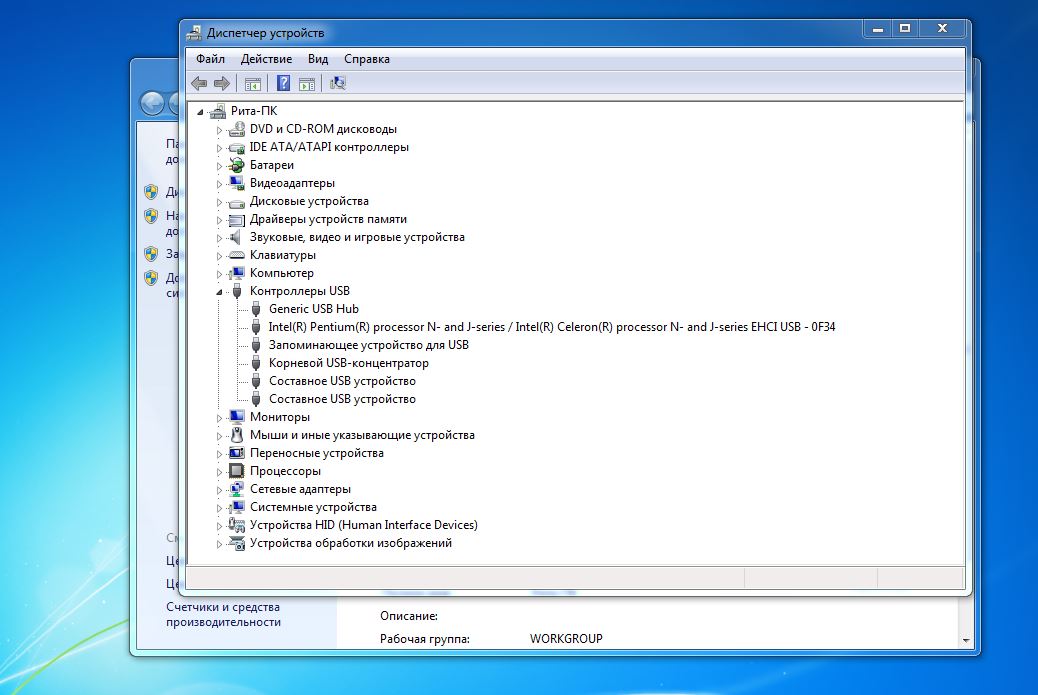Open the Файл menu

pos(211,59)
